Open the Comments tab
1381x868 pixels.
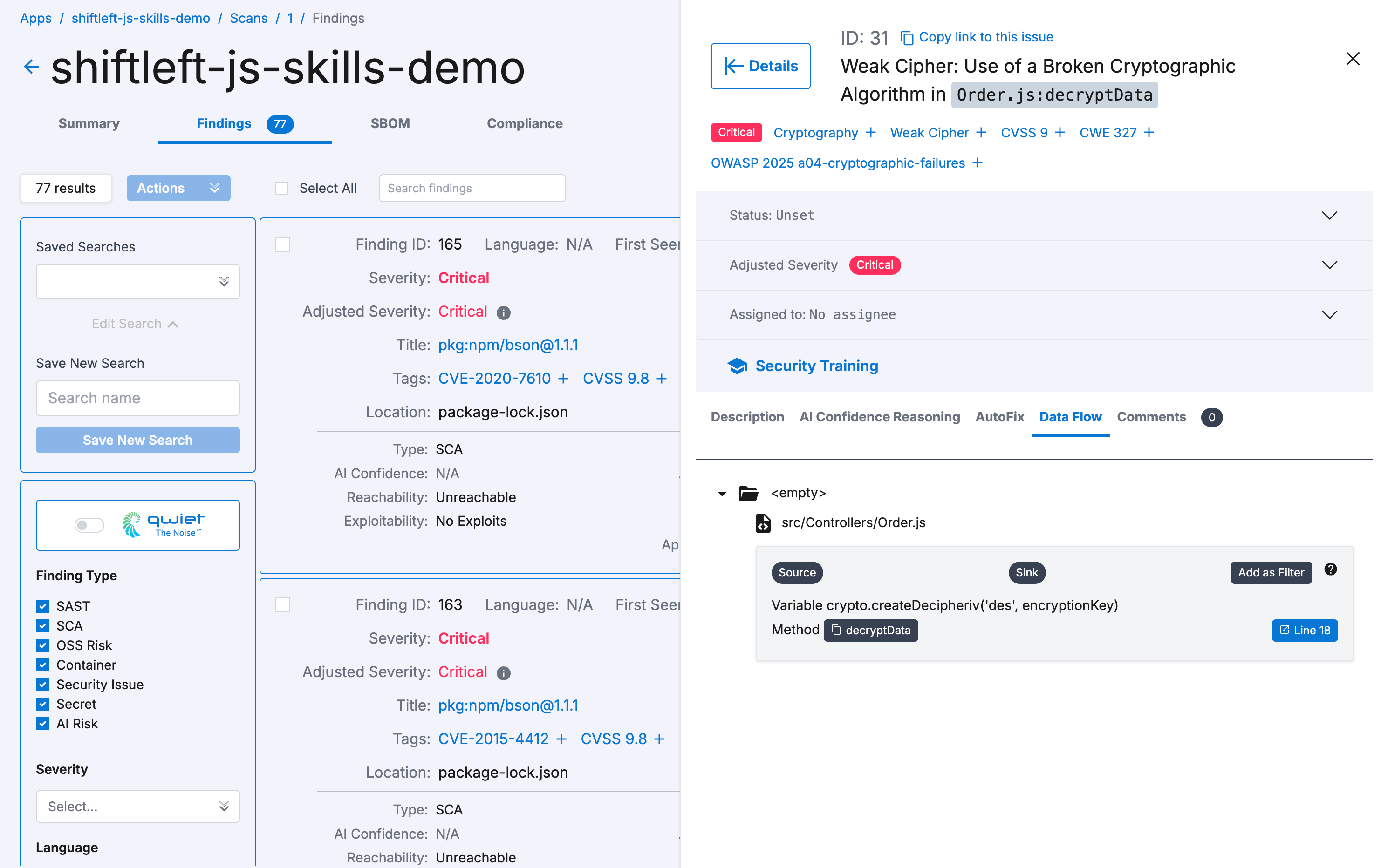point(1152,417)
